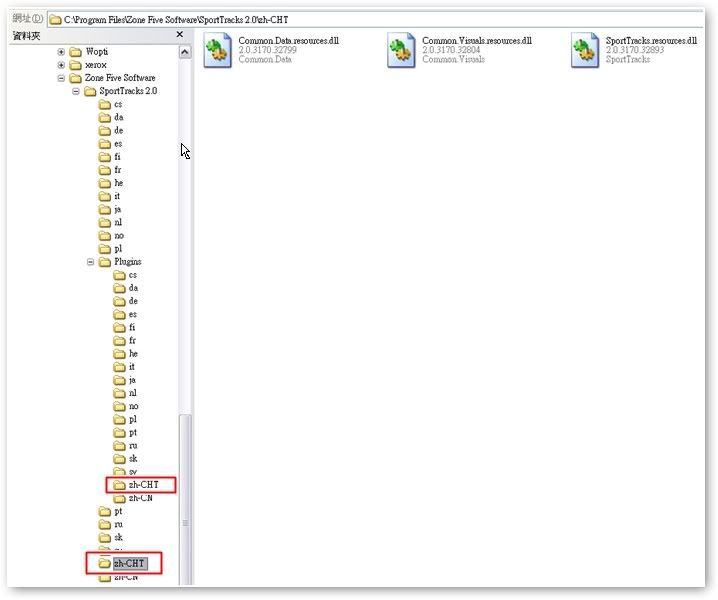The image size is (718, 600).
Task: Open the sk subfolder inside Plugins
Action: 125,459
